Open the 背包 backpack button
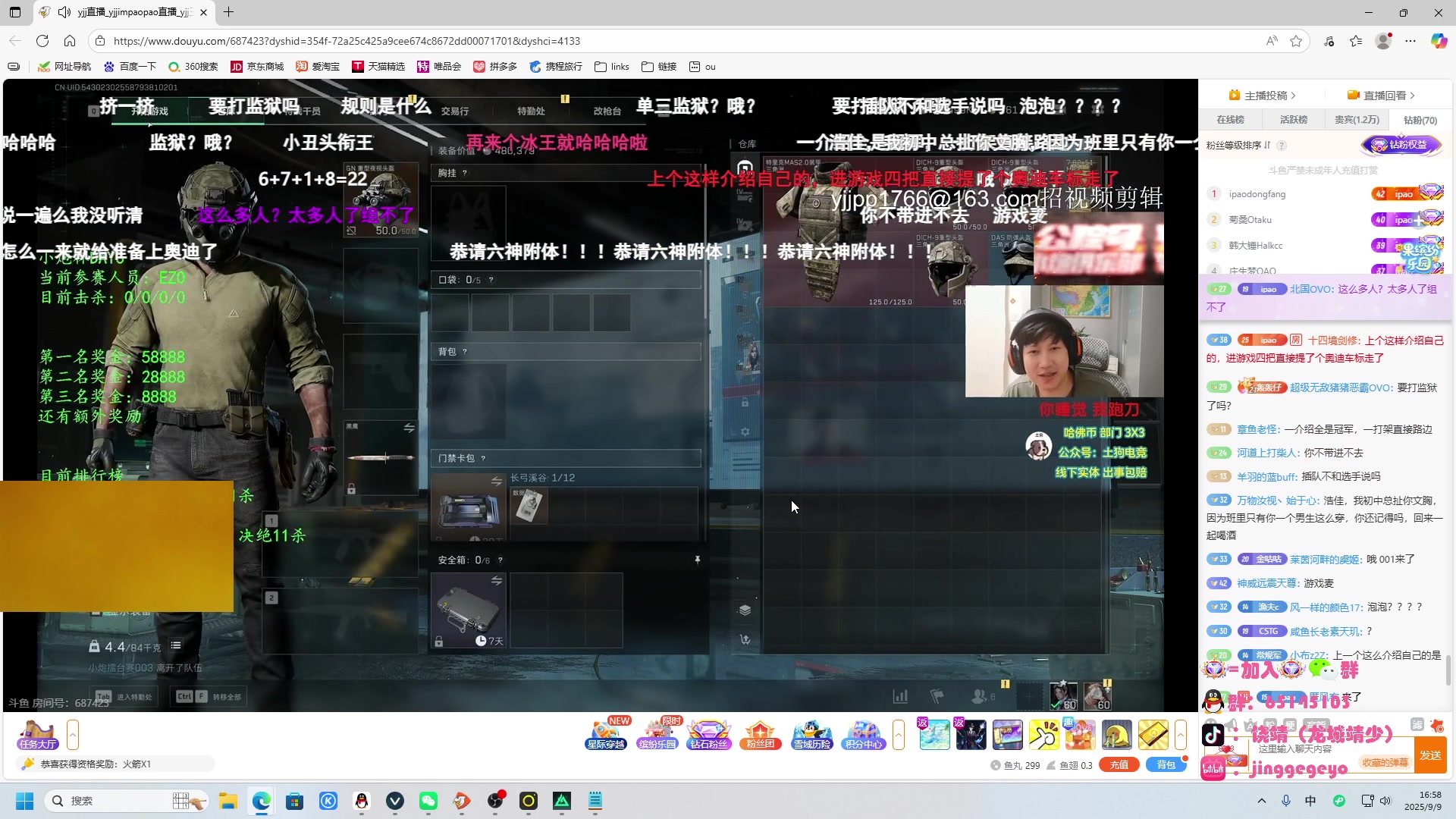 pyautogui.click(x=1166, y=765)
